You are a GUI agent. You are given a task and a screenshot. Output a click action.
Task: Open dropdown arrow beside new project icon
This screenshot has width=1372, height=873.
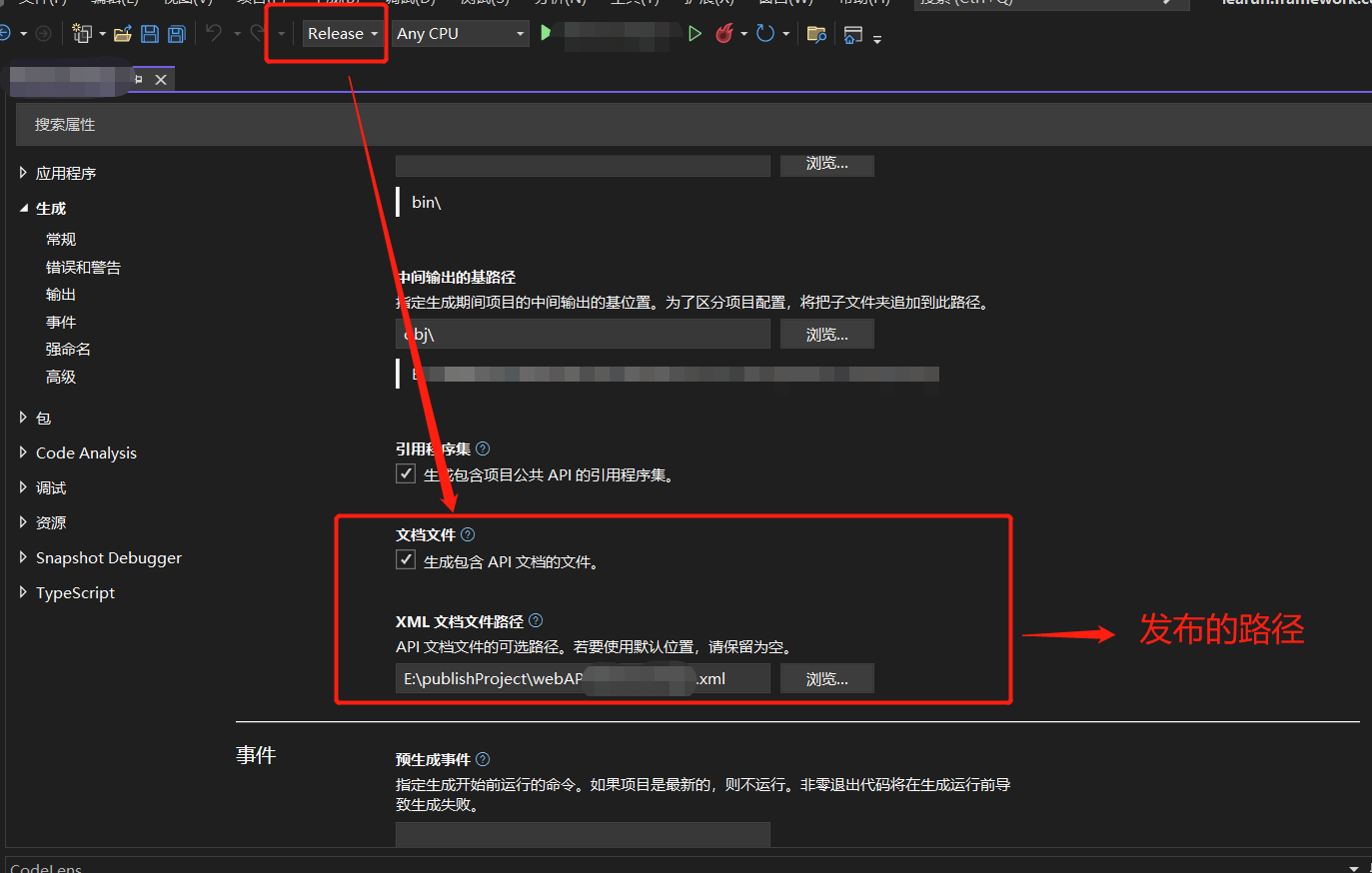(x=102, y=34)
